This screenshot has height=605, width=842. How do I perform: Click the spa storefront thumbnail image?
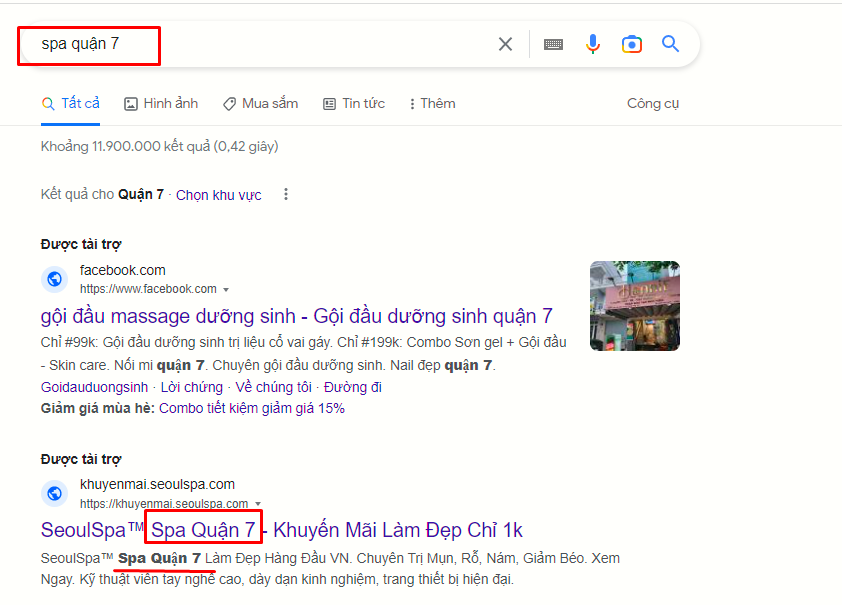point(634,305)
